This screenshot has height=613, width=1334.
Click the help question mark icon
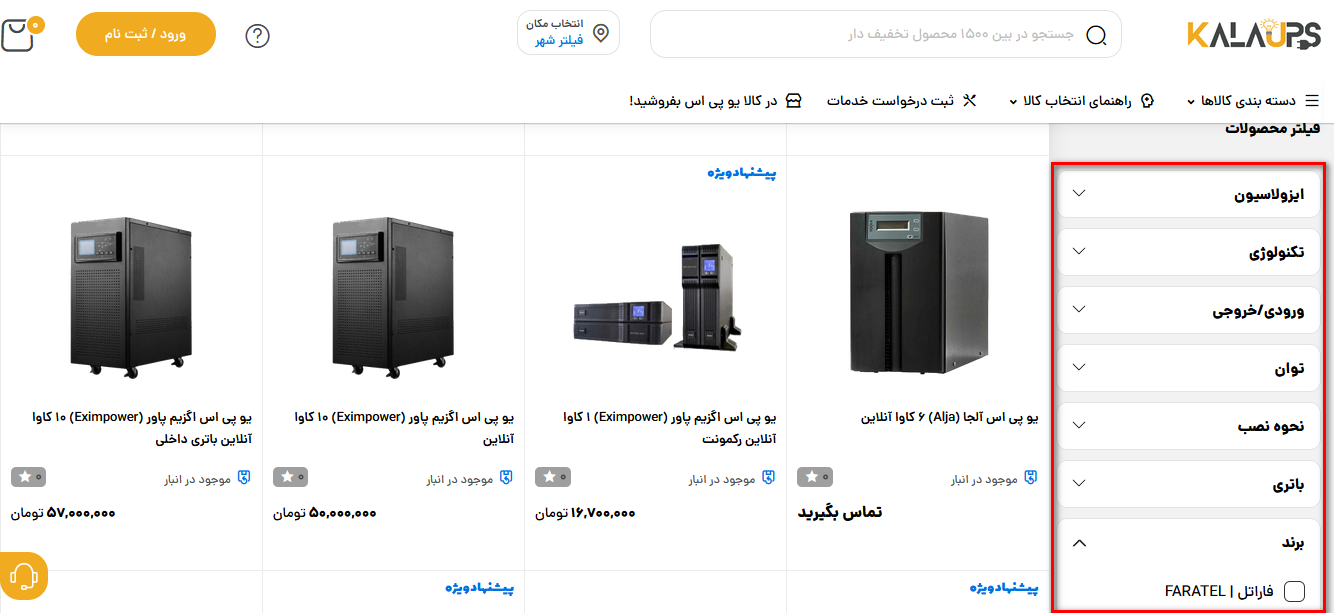point(258,36)
